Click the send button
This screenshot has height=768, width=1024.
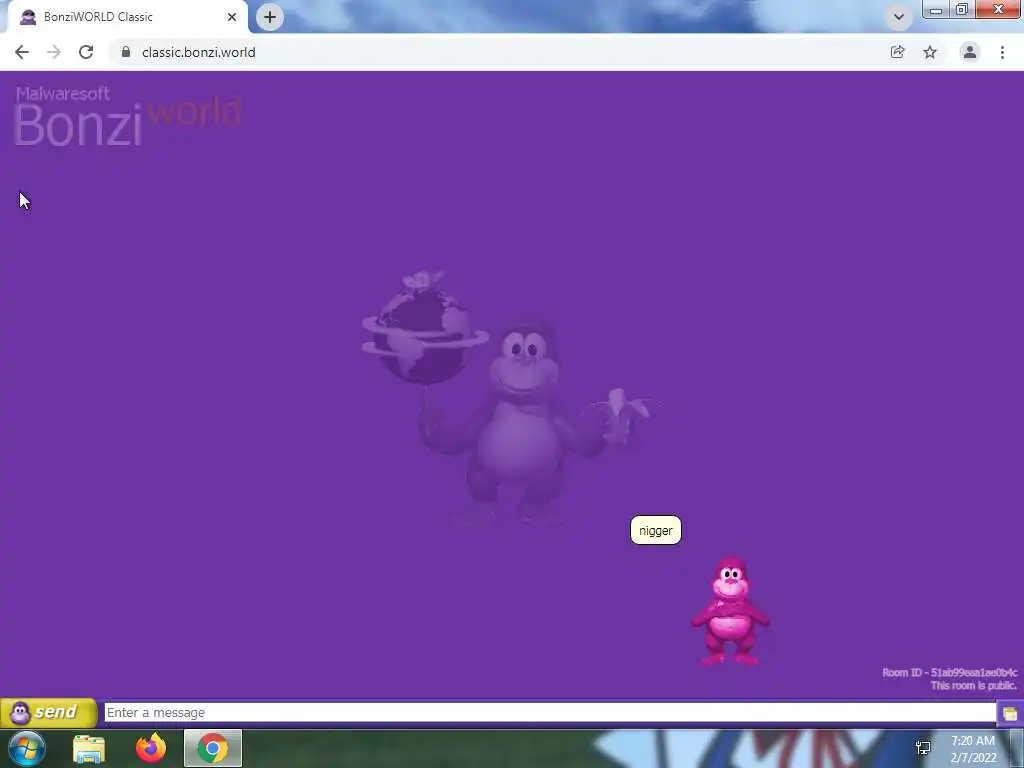[49, 712]
